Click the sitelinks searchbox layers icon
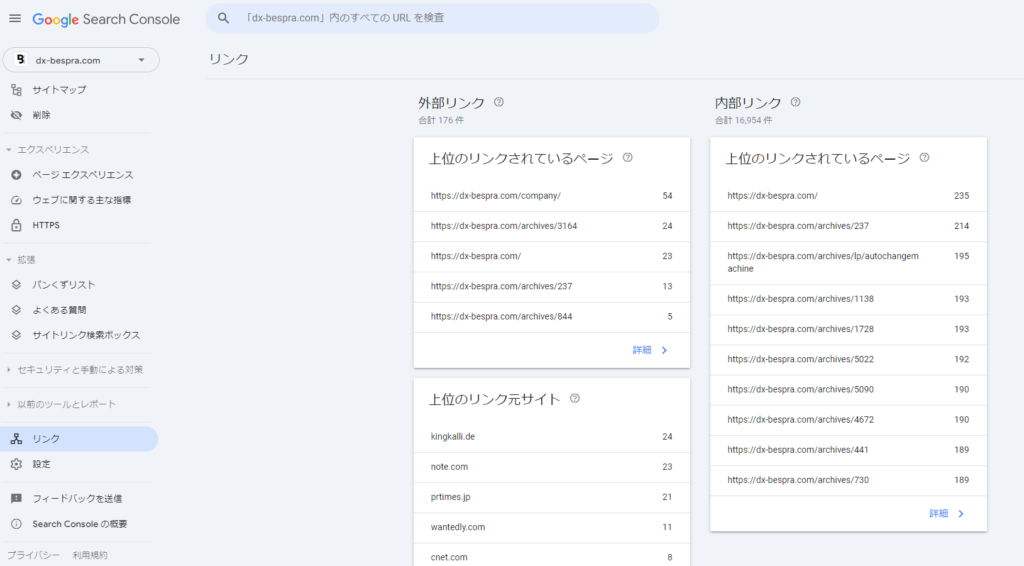Screen dimensions: 1024x566 pos(16,335)
